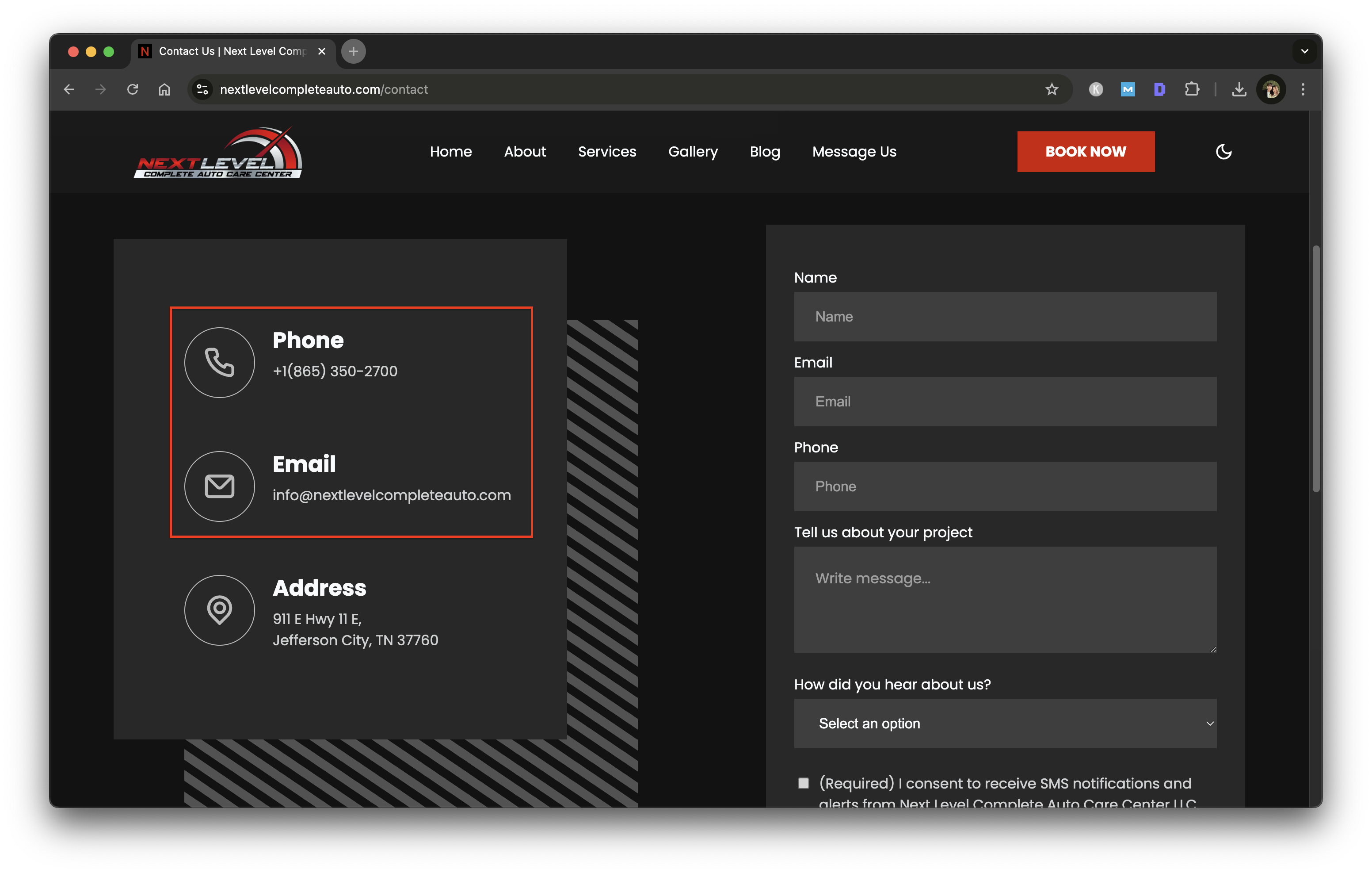
Task: Open the Extensions puzzle menu
Action: click(x=1191, y=89)
